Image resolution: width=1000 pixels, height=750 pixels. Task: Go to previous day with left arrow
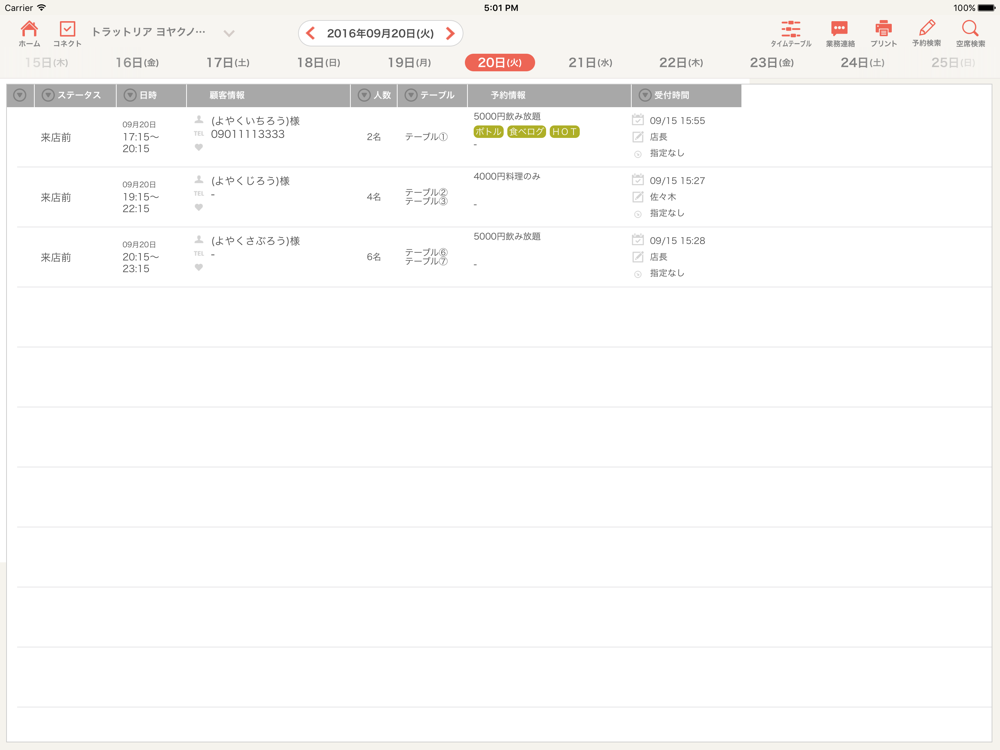pyautogui.click(x=311, y=34)
